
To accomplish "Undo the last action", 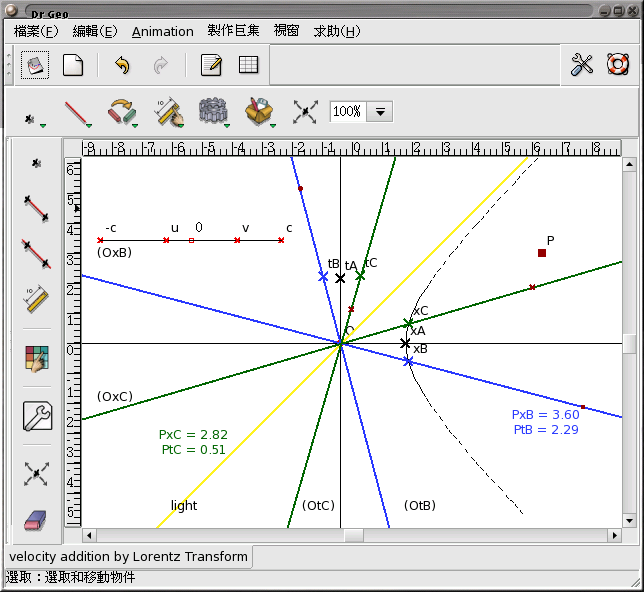I will pos(122,65).
